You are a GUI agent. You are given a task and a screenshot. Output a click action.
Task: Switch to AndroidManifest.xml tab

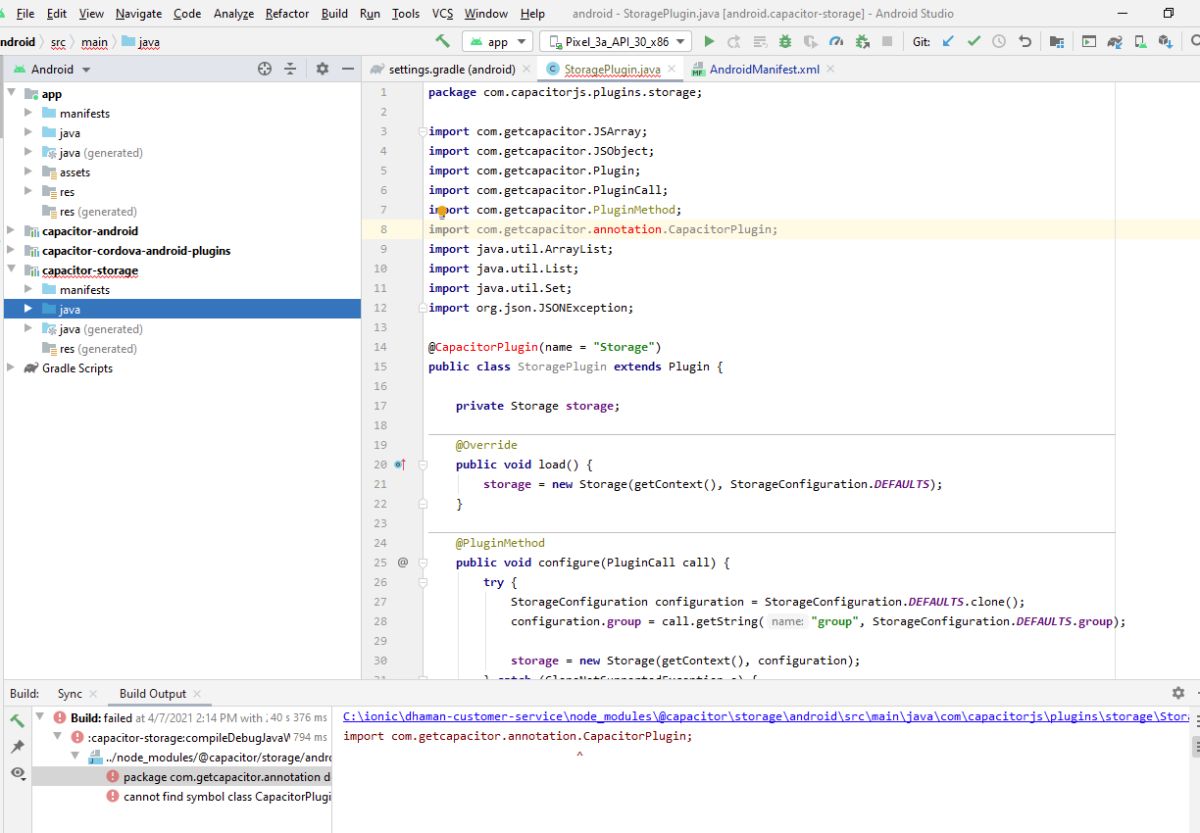coord(764,69)
